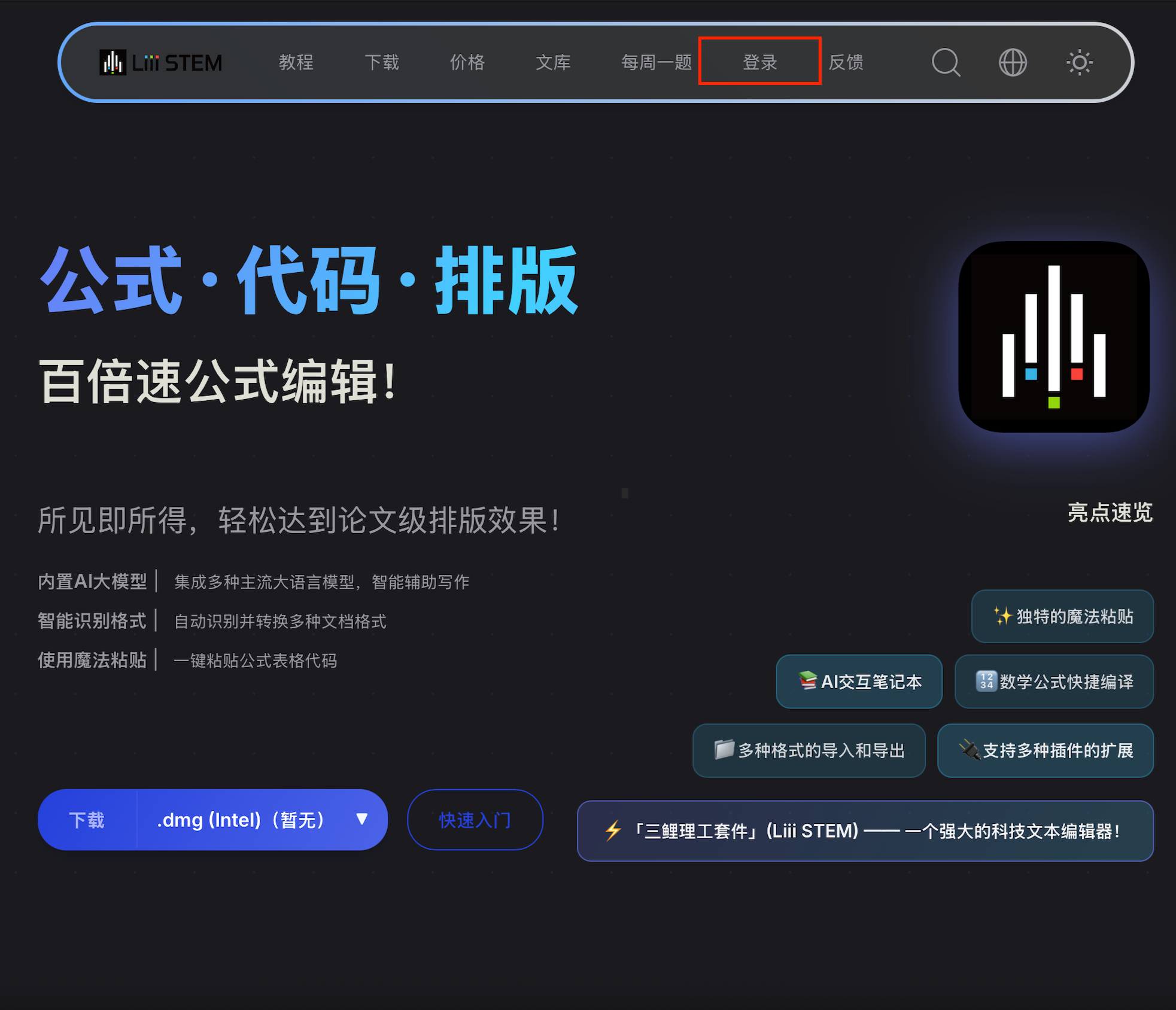Viewport: 1176px width, 1010px height.
Task: Open the 价格 menu item
Action: (x=467, y=62)
